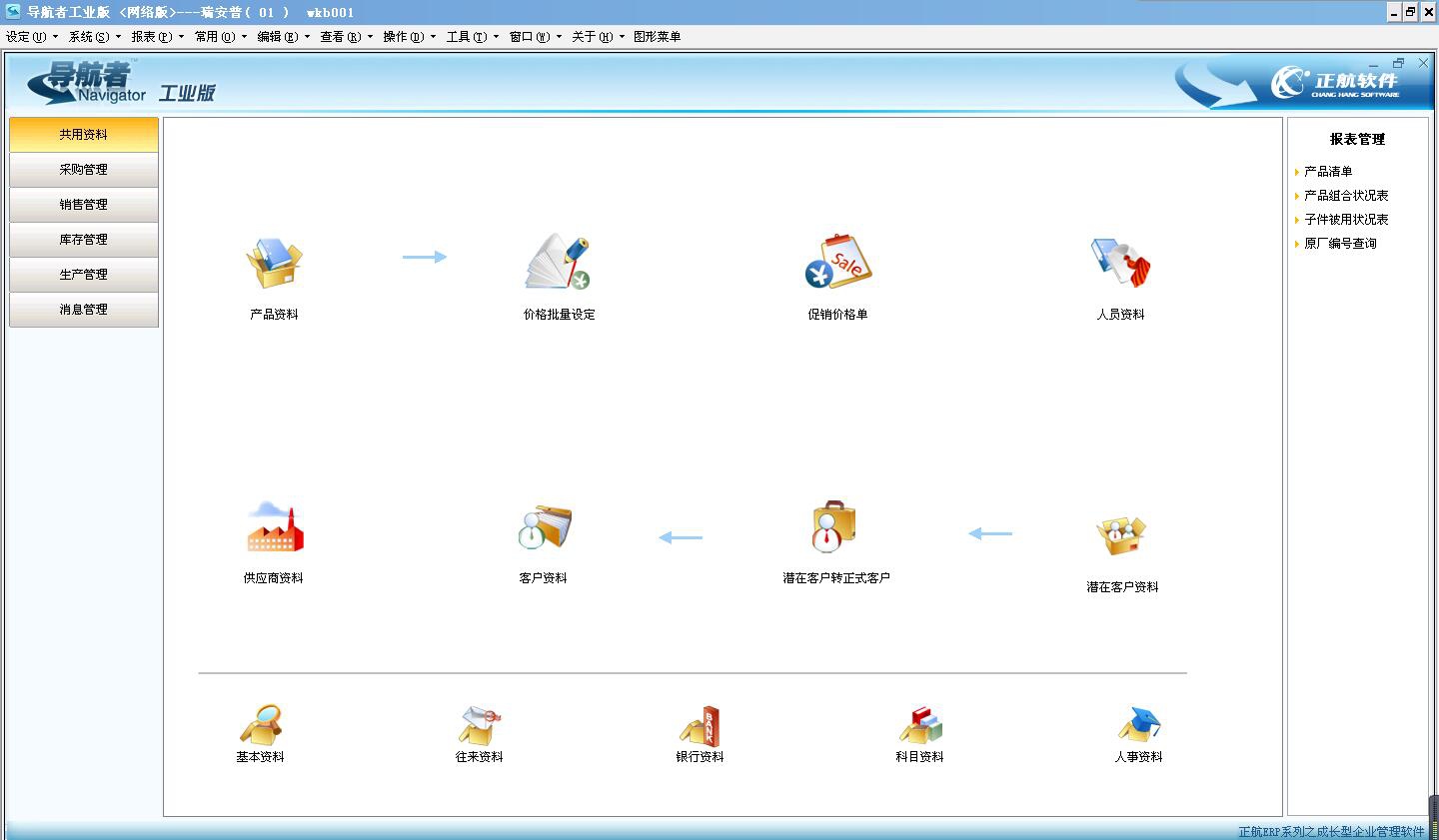Switch to 采购管理 purchasing module
Viewport: 1439px width, 840px height.
84,170
